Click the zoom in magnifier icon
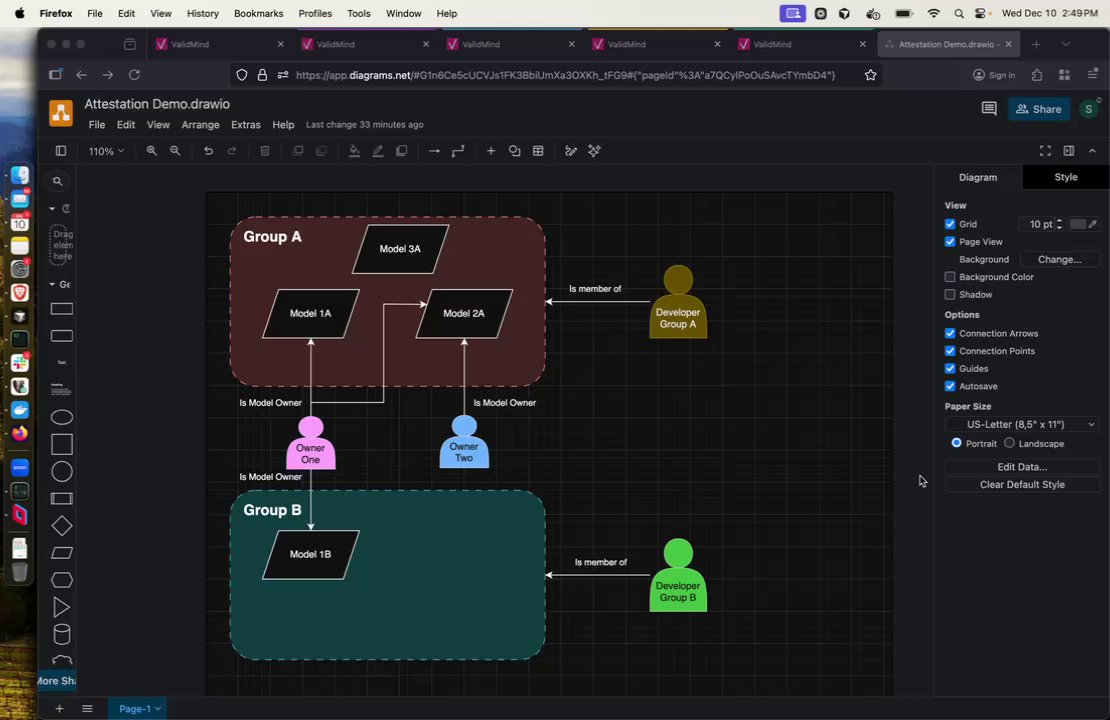This screenshot has width=1110, height=720. click(x=151, y=151)
